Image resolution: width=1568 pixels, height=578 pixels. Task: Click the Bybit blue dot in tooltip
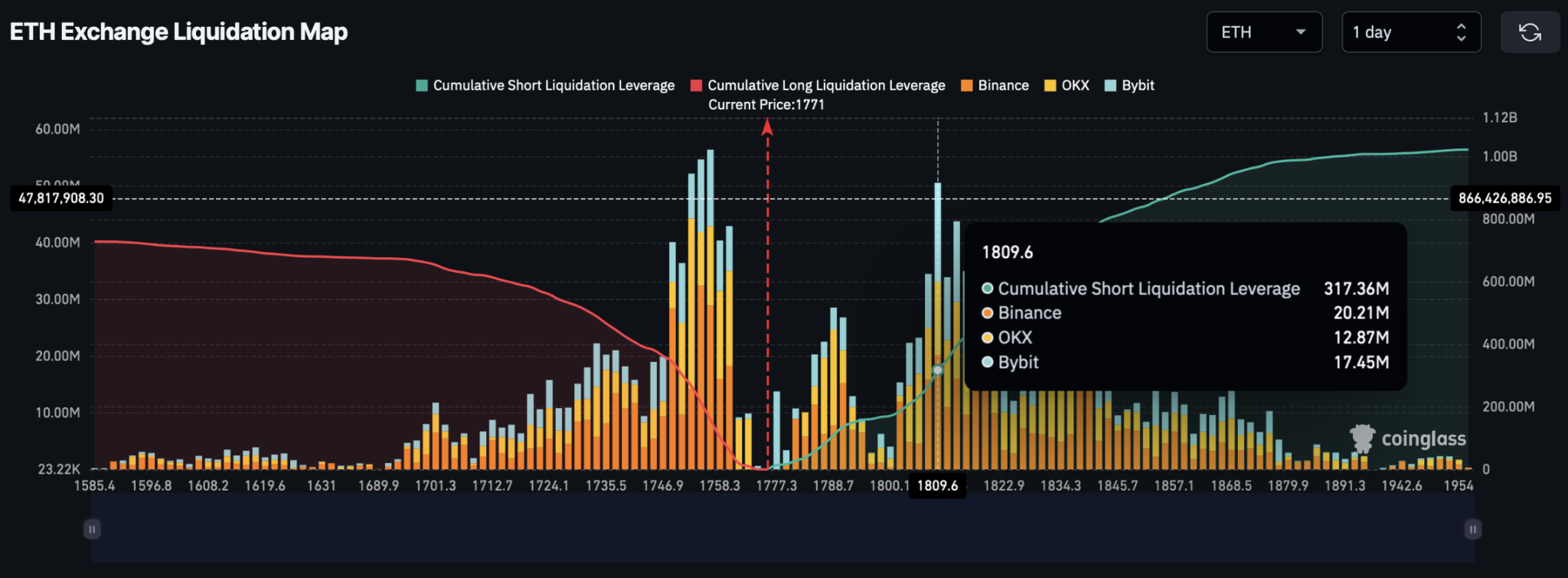pyautogui.click(x=988, y=362)
